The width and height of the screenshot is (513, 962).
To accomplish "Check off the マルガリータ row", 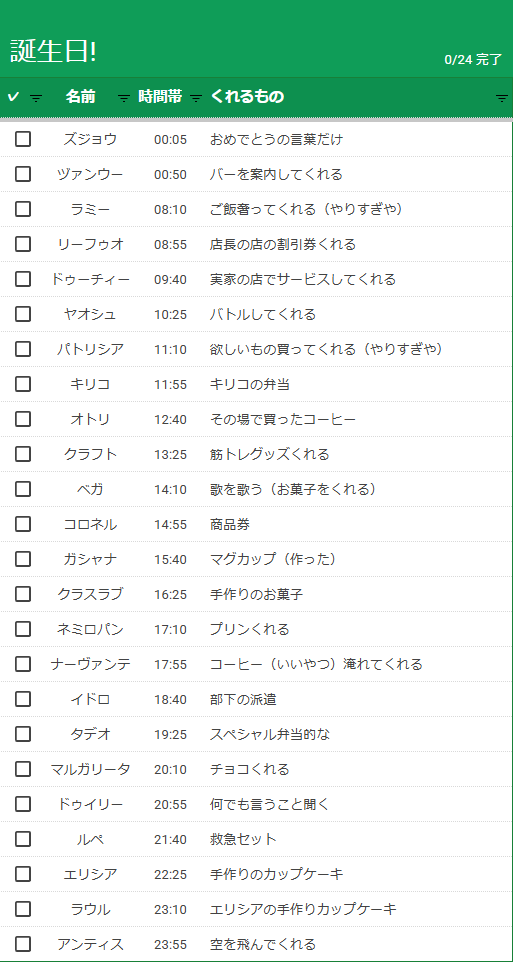I will [23, 769].
